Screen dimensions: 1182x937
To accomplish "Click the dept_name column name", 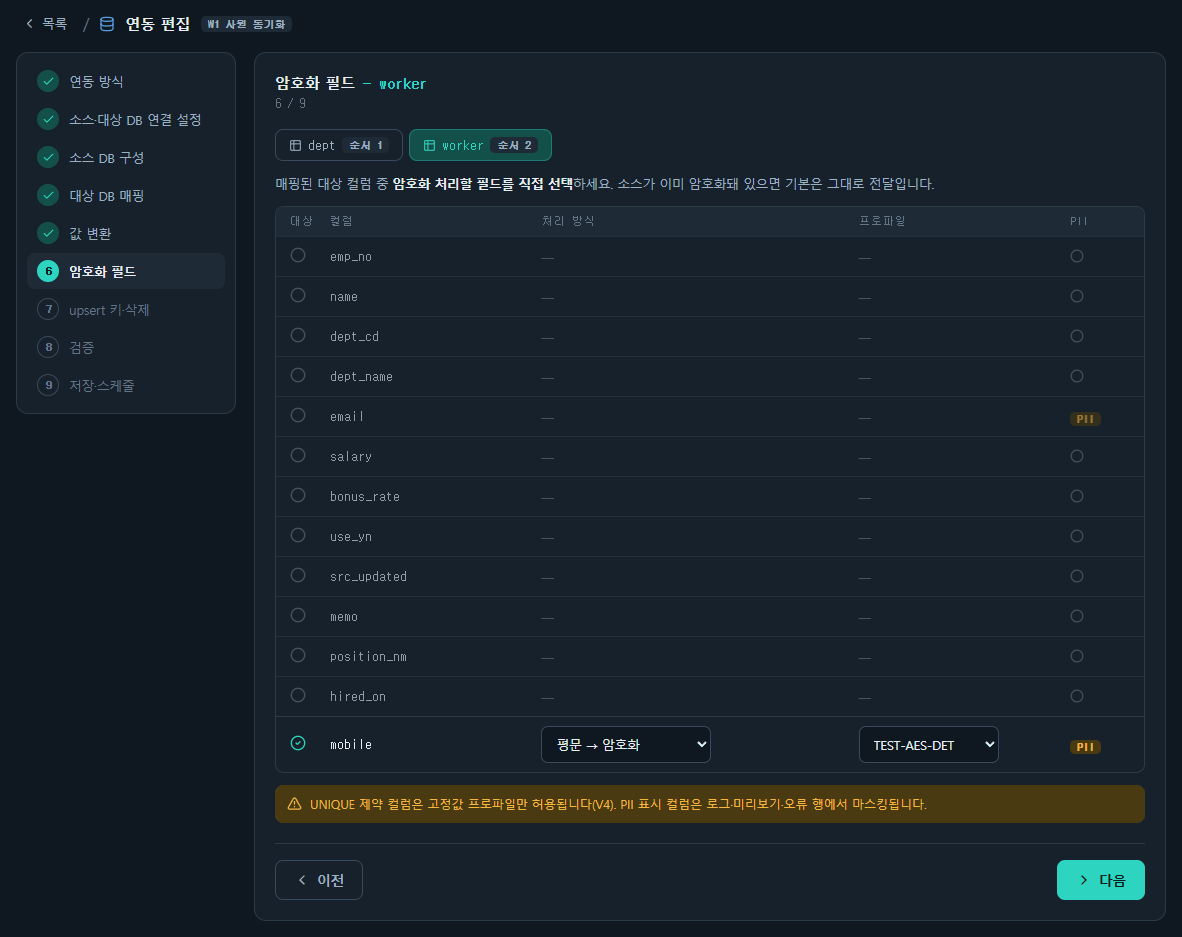I will point(361,376).
